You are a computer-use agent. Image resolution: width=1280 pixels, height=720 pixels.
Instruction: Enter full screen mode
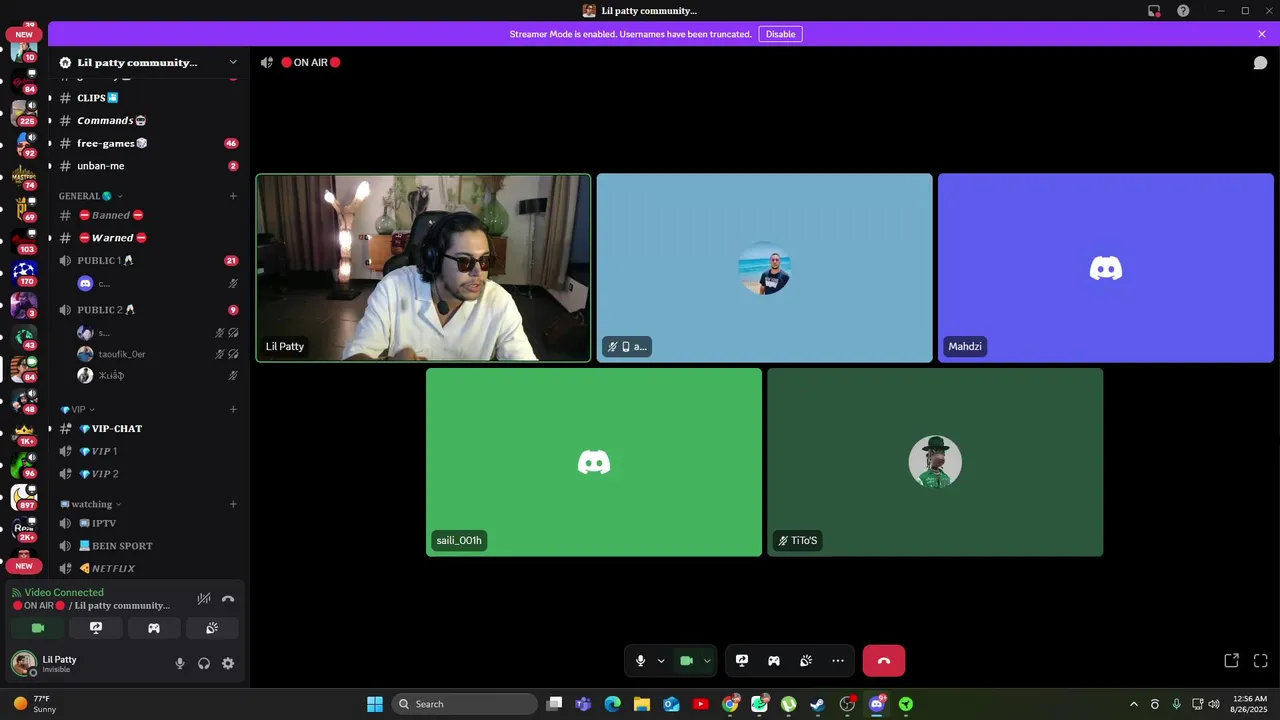1261,661
